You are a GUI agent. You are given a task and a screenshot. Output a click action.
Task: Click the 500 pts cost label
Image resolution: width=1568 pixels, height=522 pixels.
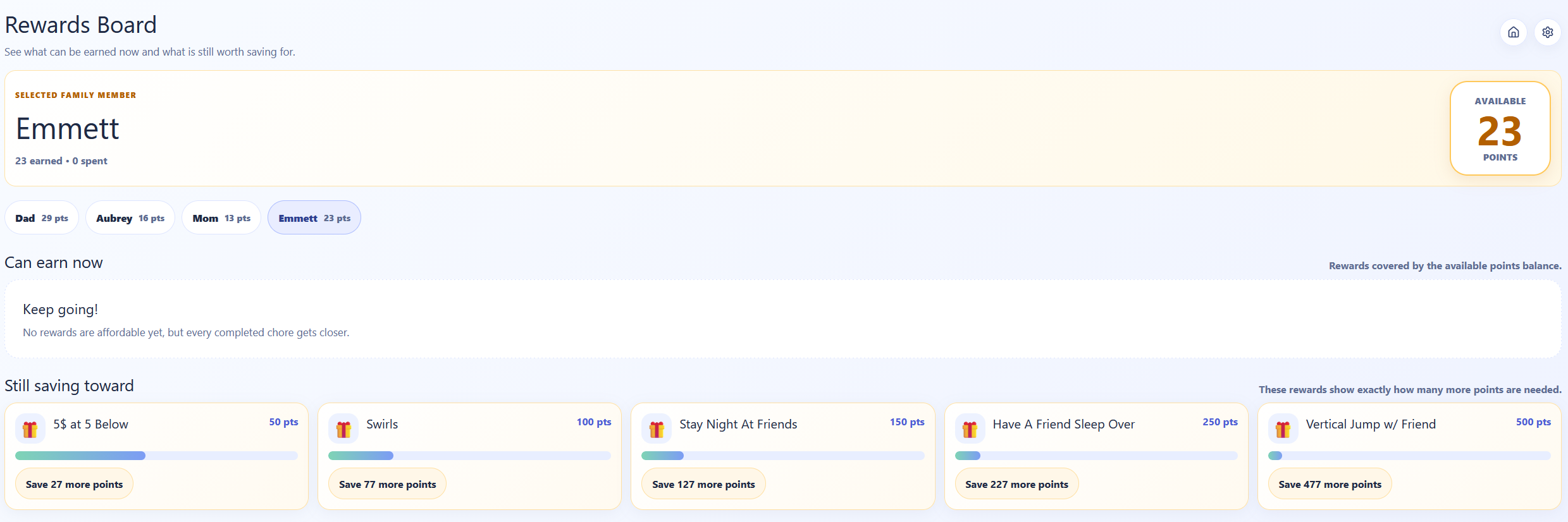(1533, 422)
